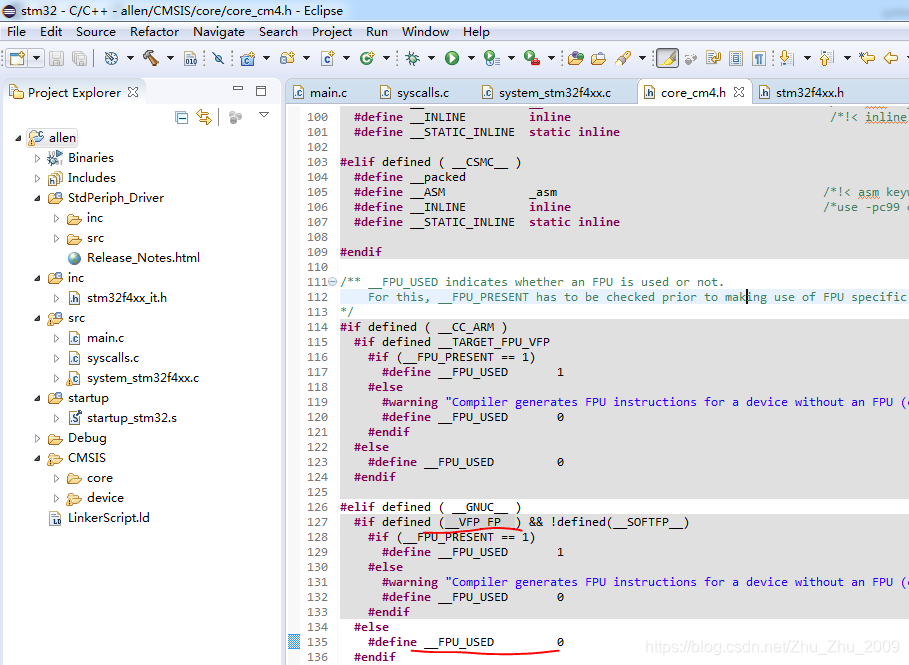Click Collapse All in Project Explorer

click(x=181, y=118)
